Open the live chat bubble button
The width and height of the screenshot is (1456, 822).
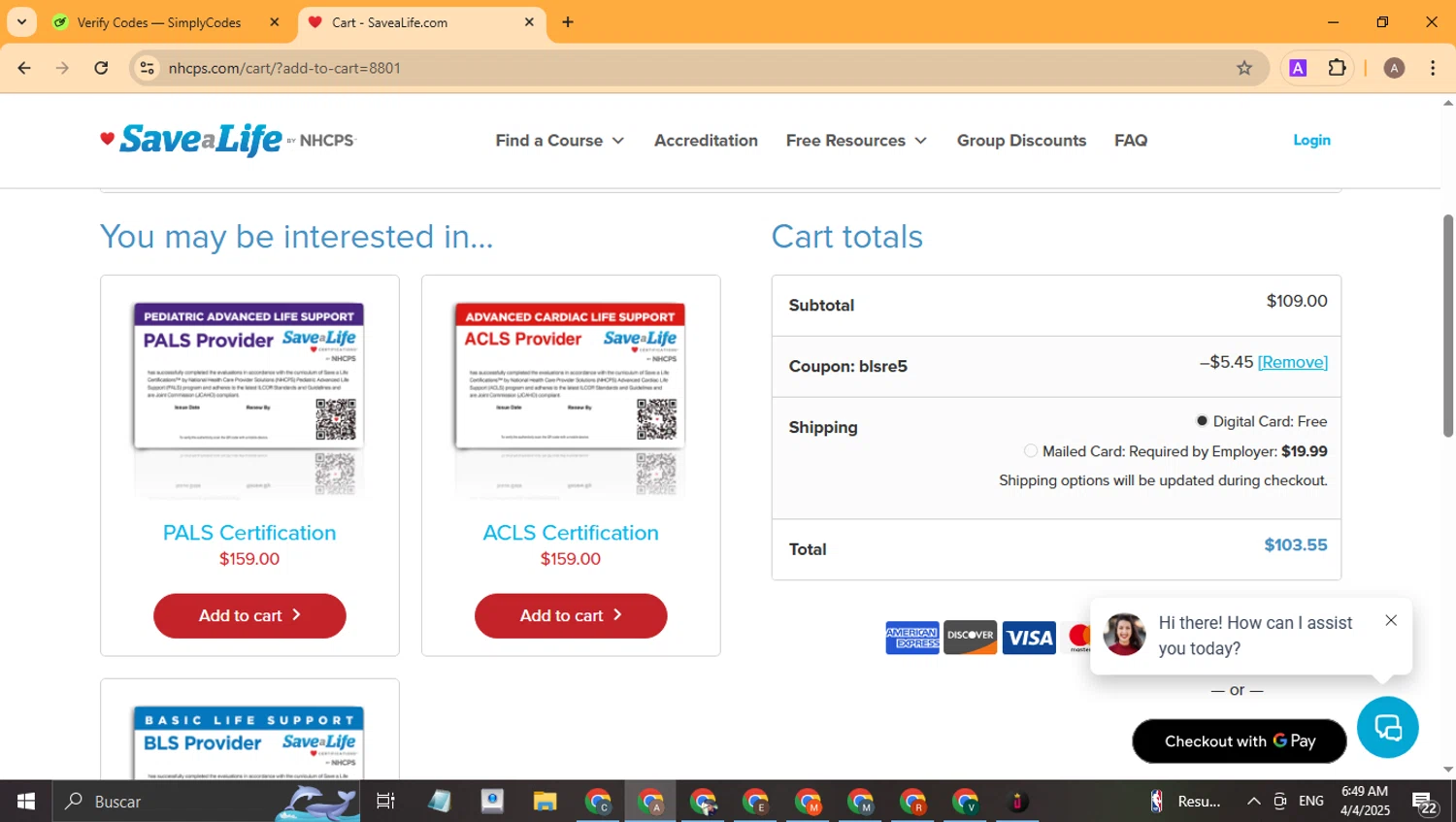pyautogui.click(x=1388, y=727)
